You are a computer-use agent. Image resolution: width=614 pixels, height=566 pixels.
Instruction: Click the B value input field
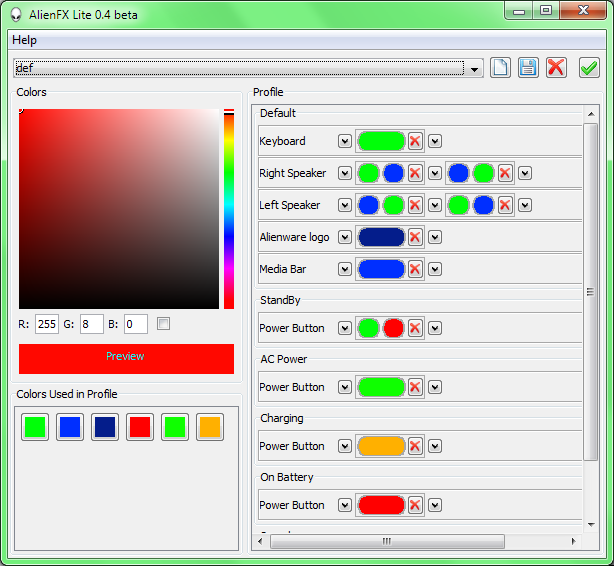click(136, 324)
